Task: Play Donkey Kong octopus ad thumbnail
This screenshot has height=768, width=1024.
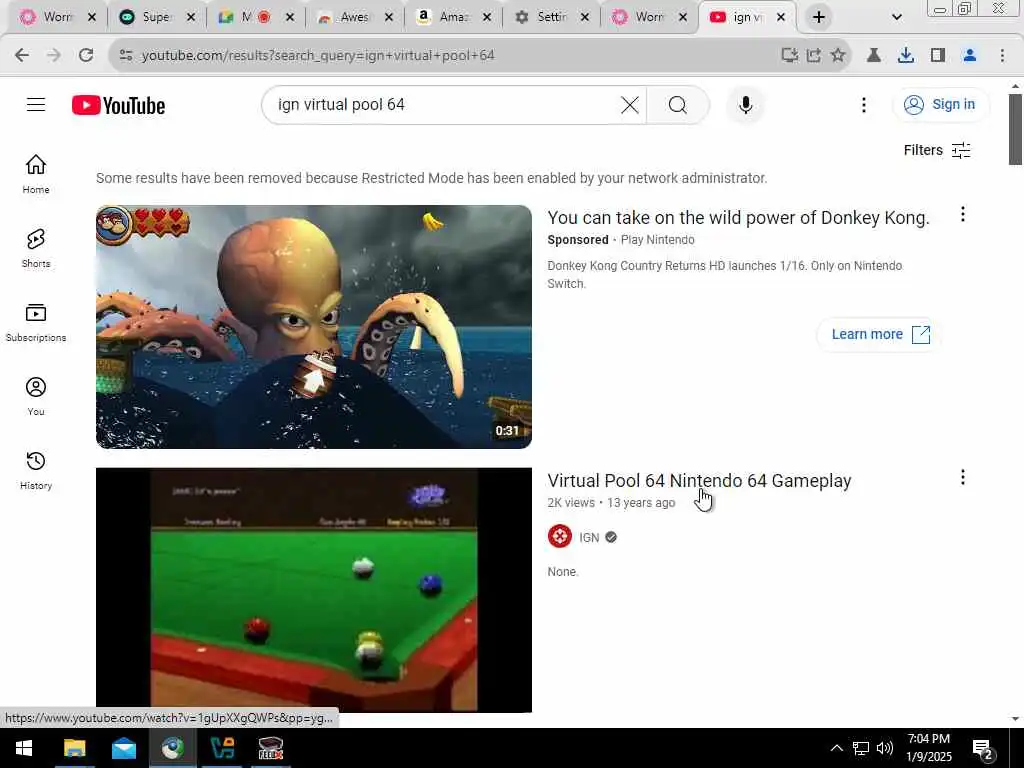Action: point(313,327)
